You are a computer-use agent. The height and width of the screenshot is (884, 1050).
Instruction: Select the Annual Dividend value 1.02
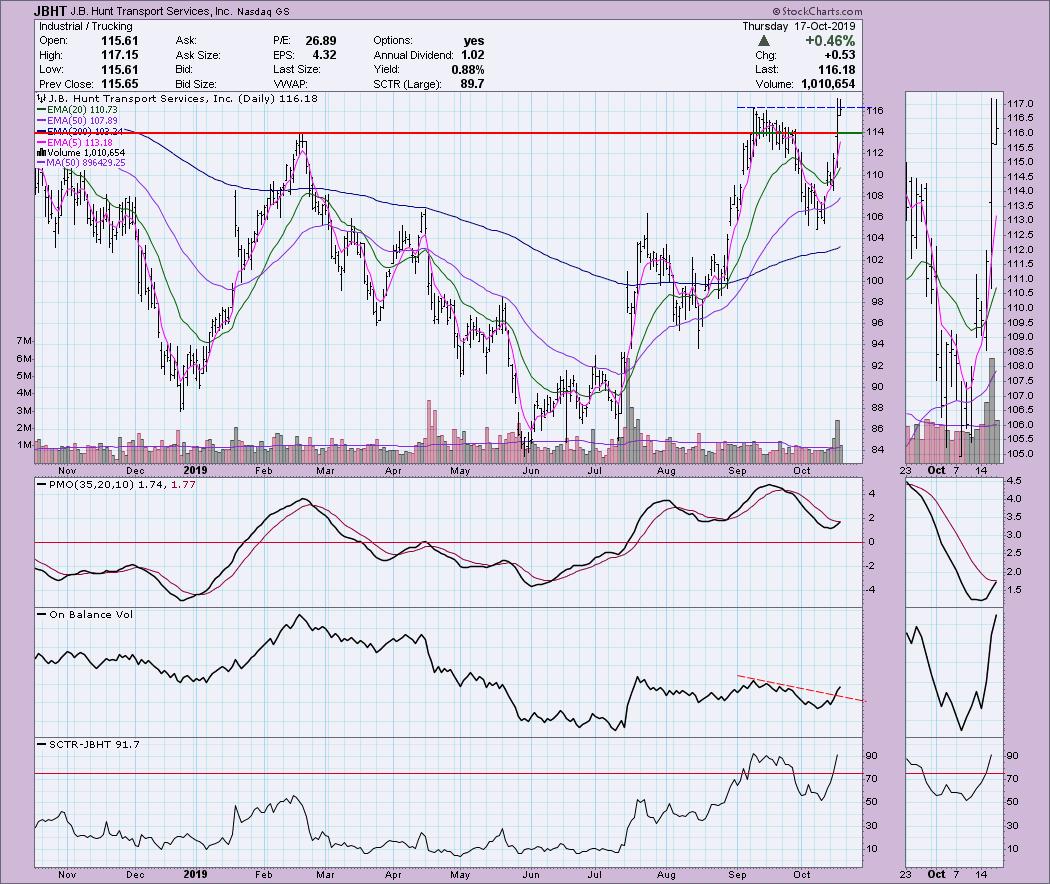[x=472, y=55]
